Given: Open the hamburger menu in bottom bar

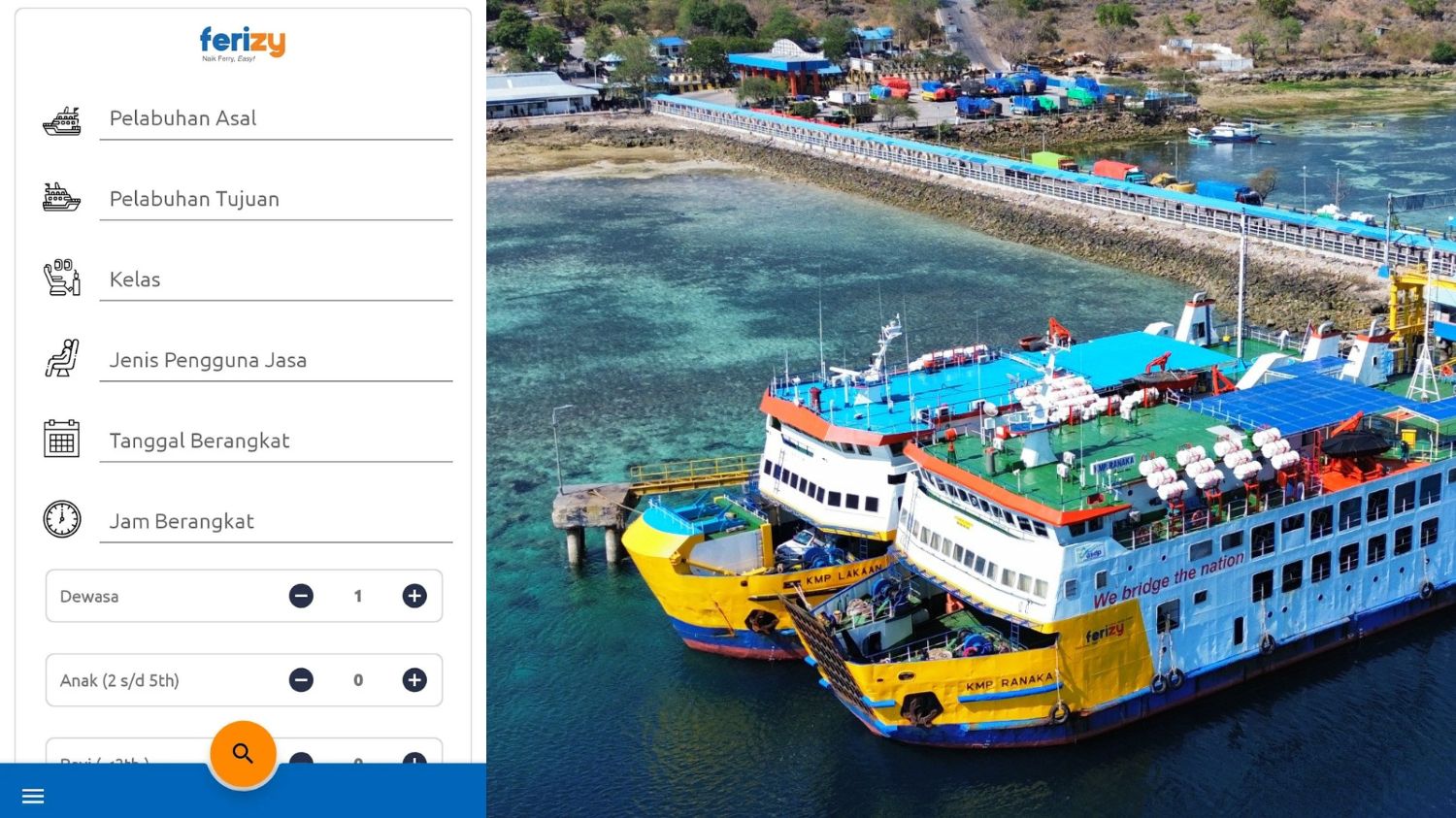Looking at the screenshot, I should (33, 797).
